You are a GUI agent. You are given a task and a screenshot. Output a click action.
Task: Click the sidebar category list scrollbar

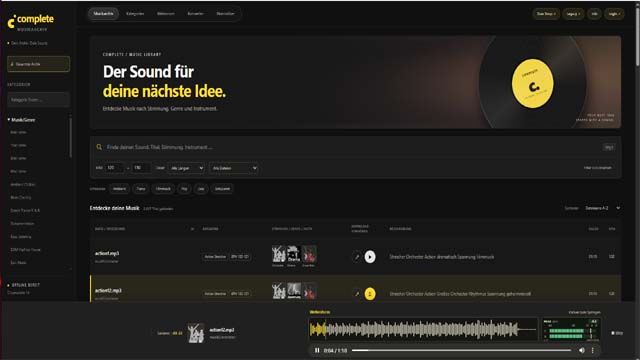[x=71, y=137]
